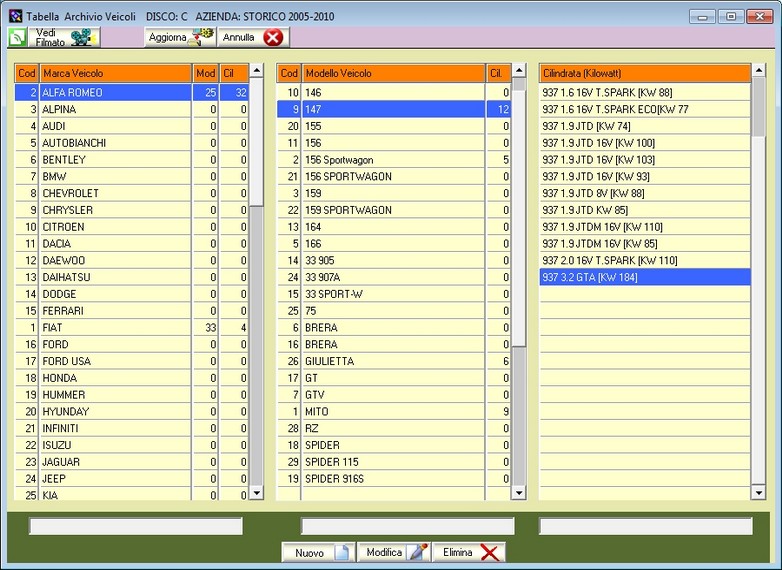This screenshot has width=782, height=570.
Task: Click the brand list scrollbar thumb
Action: click(x=256, y=141)
